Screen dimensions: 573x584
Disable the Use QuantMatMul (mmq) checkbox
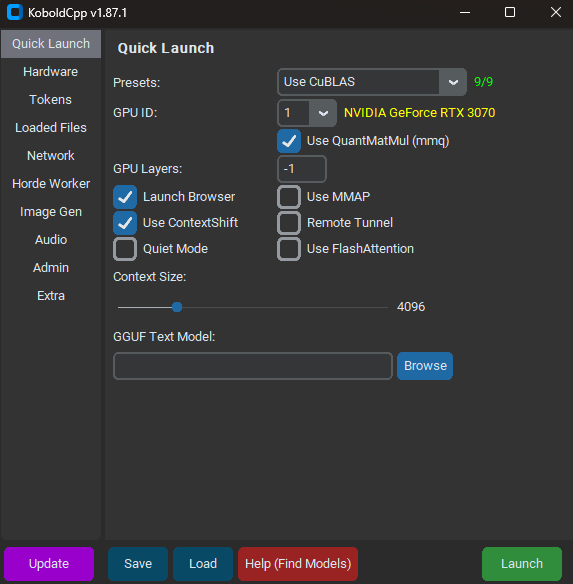[x=289, y=141]
